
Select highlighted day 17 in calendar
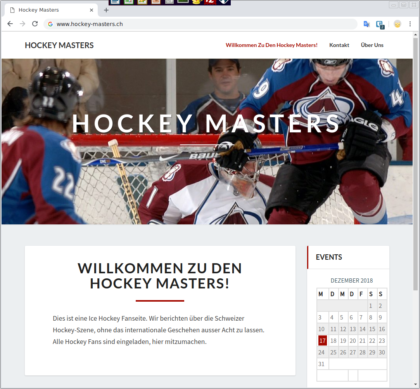(x=322, y=341)
